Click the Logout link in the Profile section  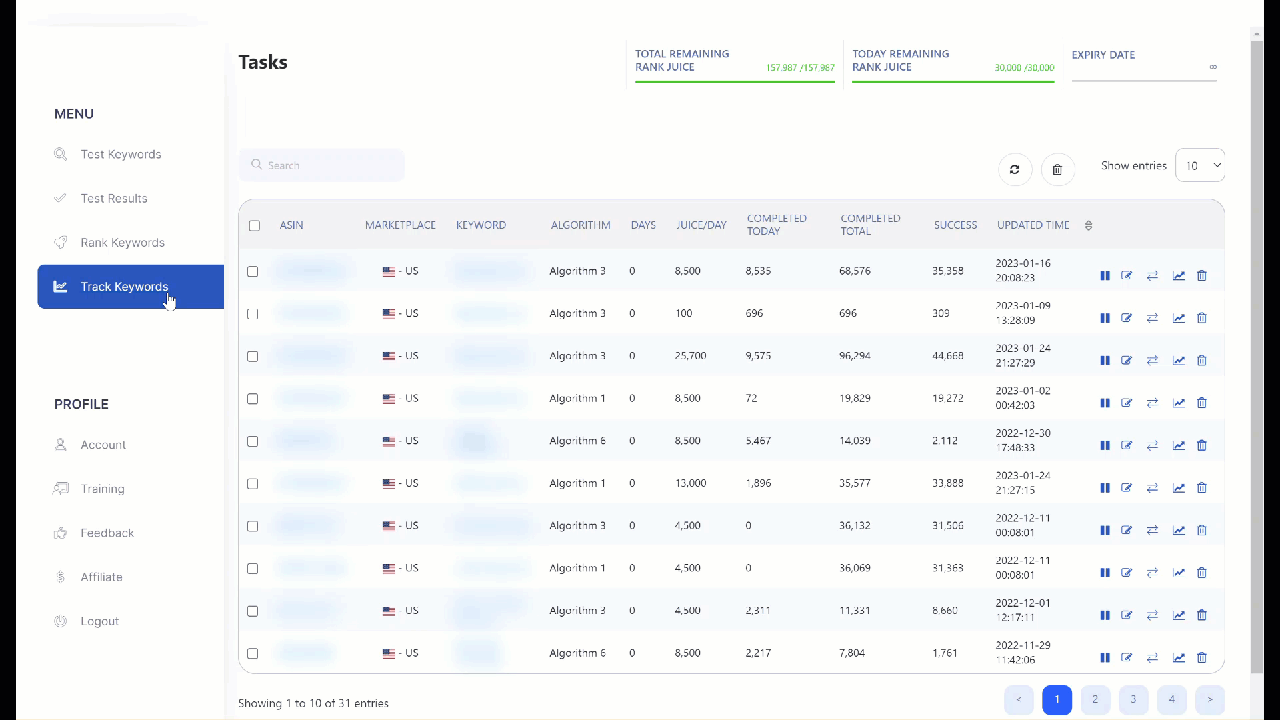click(99, 621)
